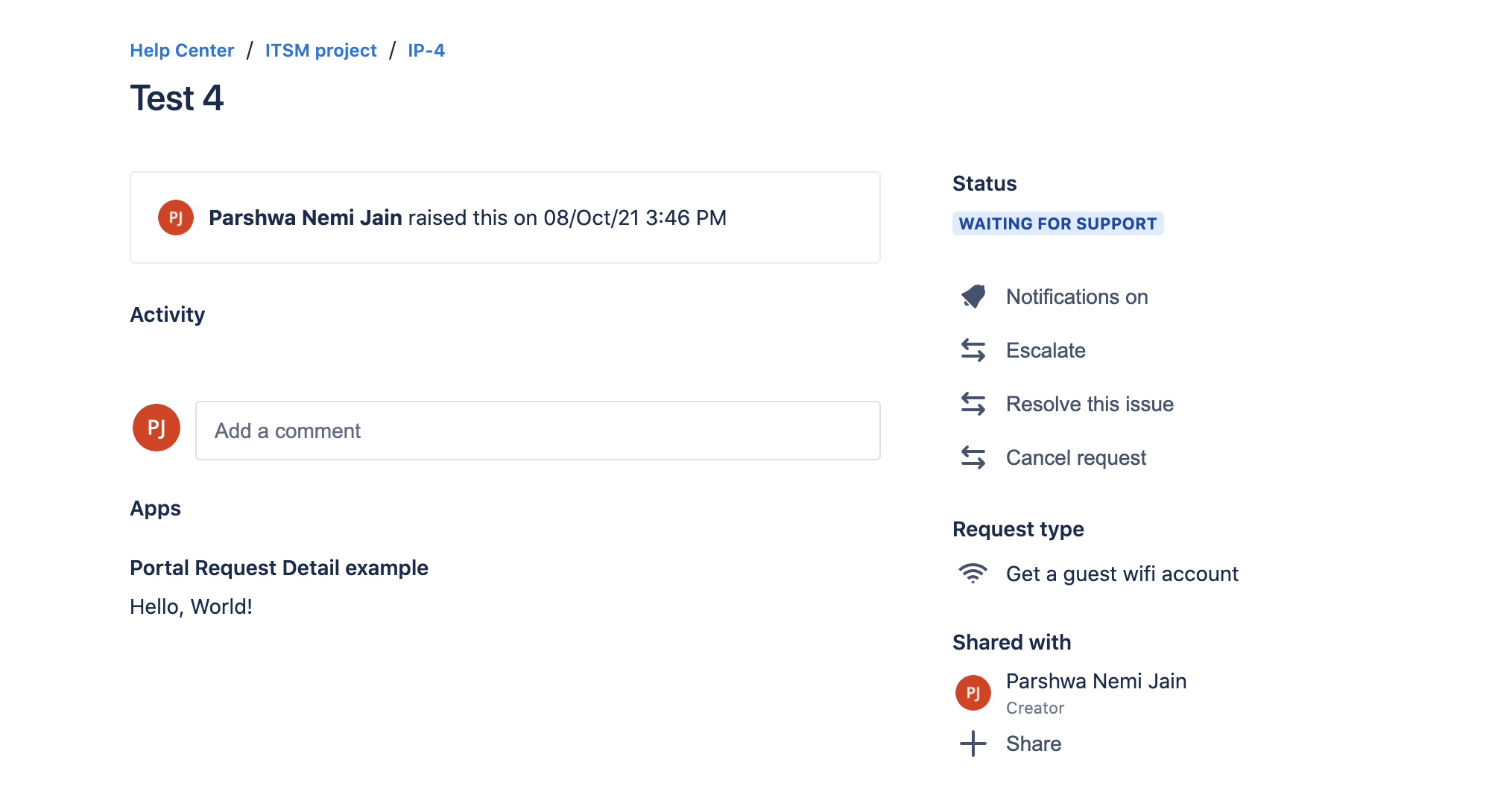
Task: Toggle Notifications on text
Action: [x=1077, y=296]
